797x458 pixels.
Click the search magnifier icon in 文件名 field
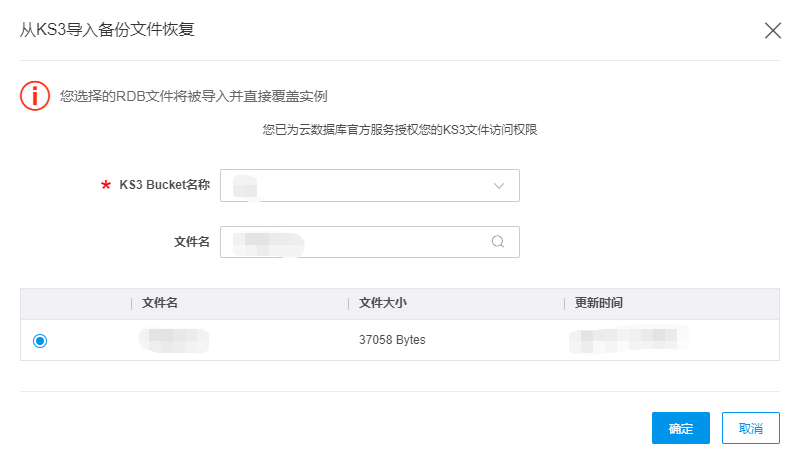pos(498,241)
